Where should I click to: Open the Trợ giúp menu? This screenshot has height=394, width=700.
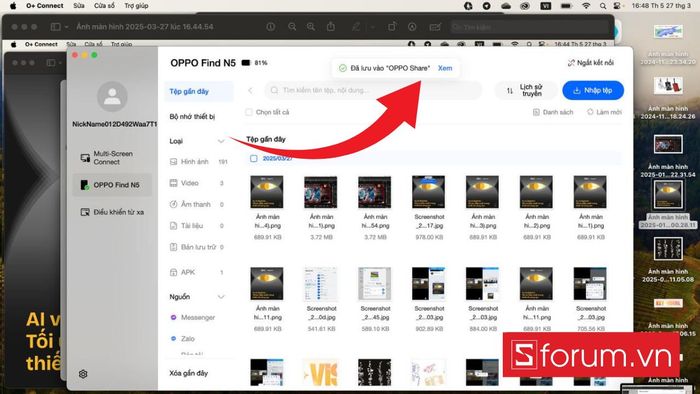136,6
